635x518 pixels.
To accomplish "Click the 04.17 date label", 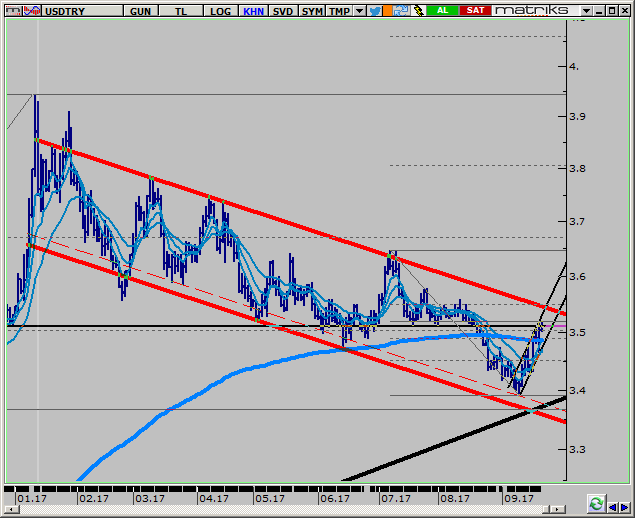I will [x=214, y=499].
